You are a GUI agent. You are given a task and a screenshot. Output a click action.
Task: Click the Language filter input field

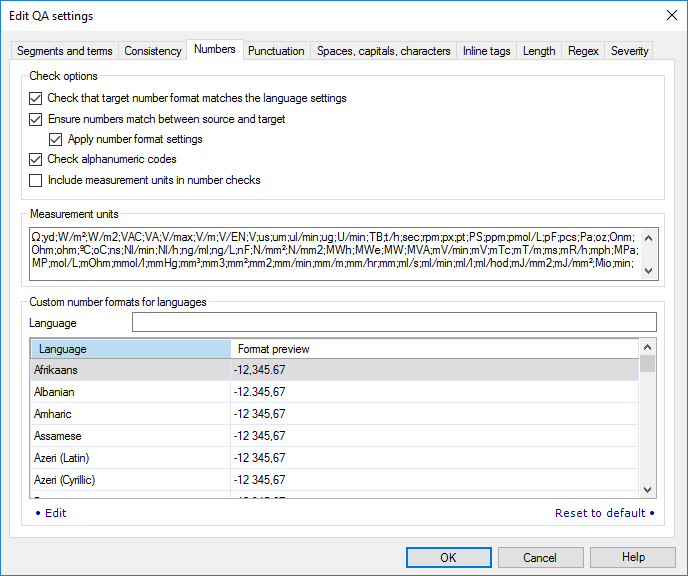(x=394, y=322)
